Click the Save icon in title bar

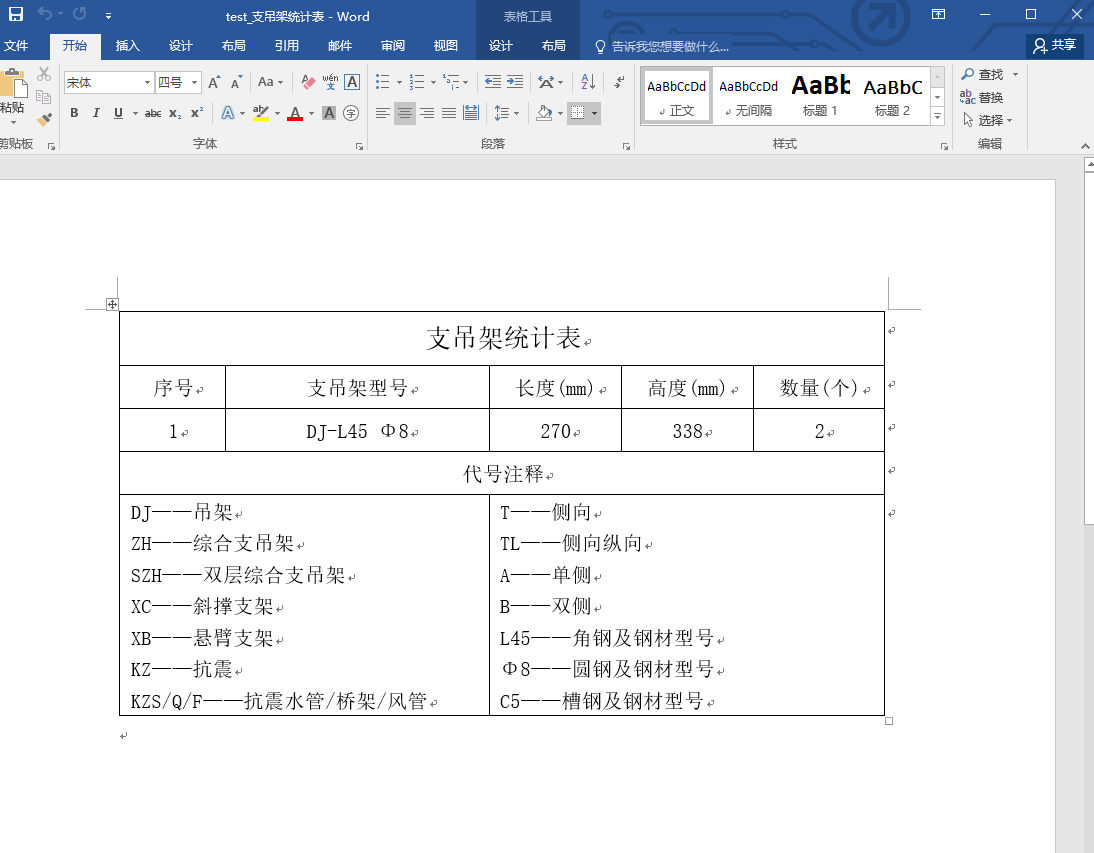pos(16,15)
